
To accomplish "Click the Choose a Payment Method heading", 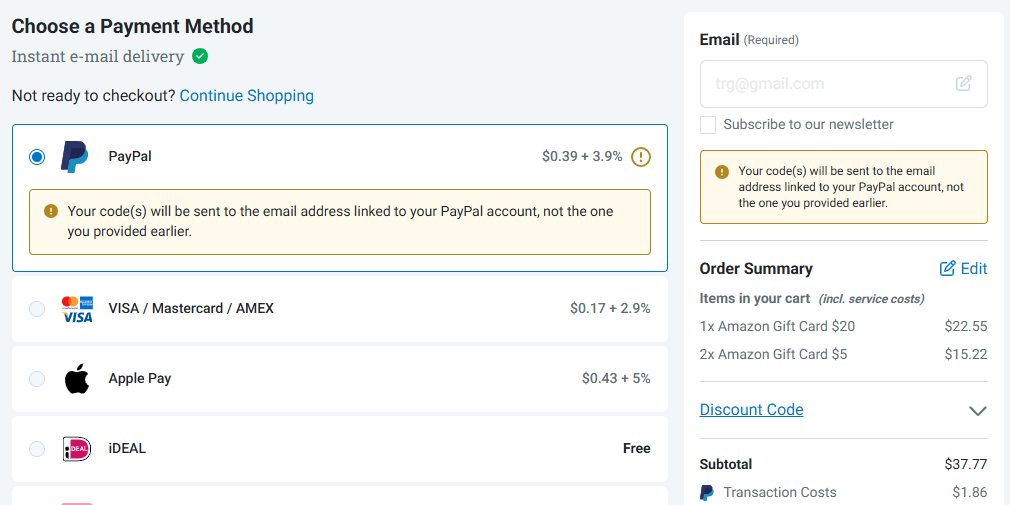I will [133, 26].
